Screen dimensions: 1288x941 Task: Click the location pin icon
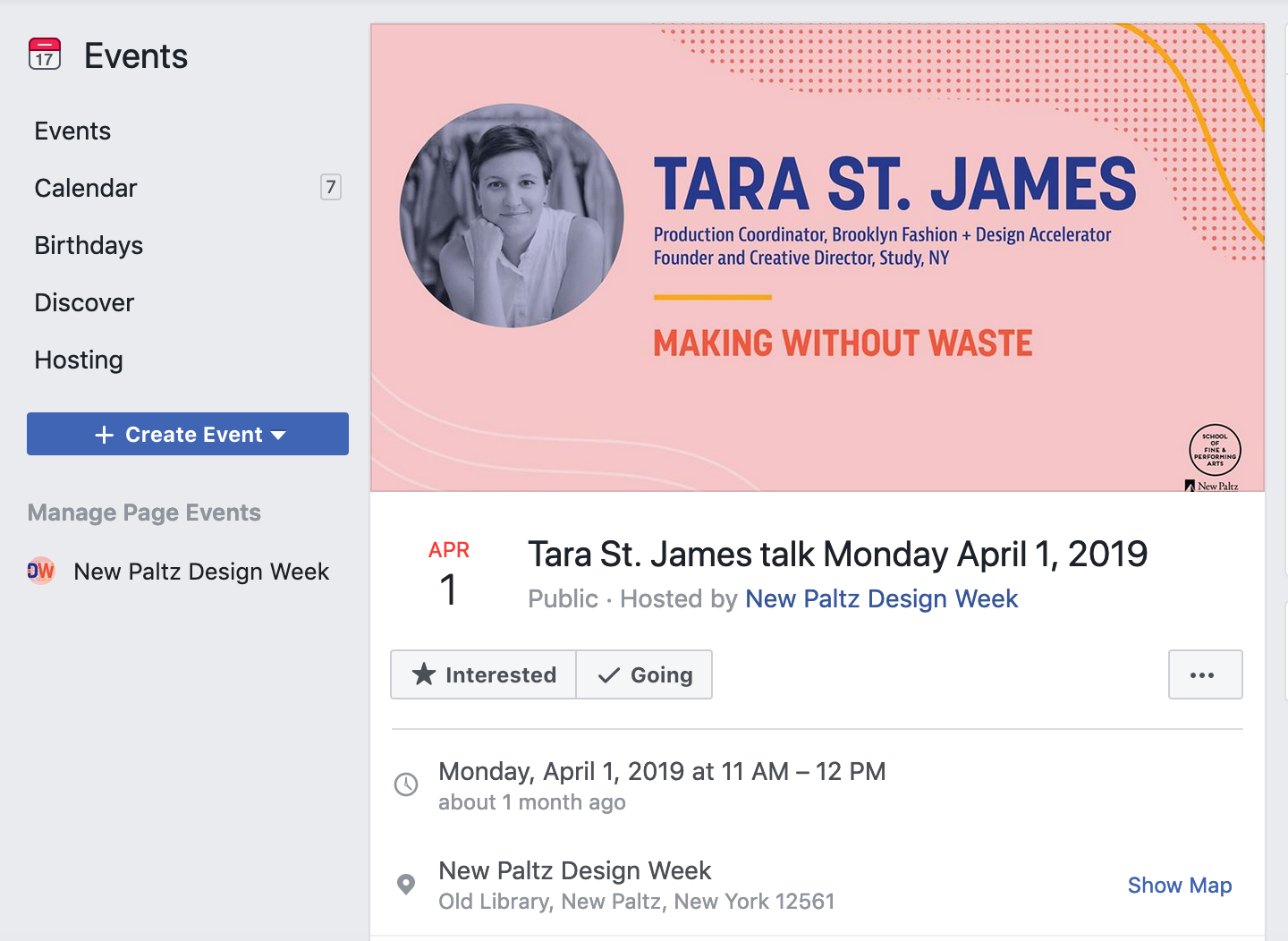click(406, 885)
